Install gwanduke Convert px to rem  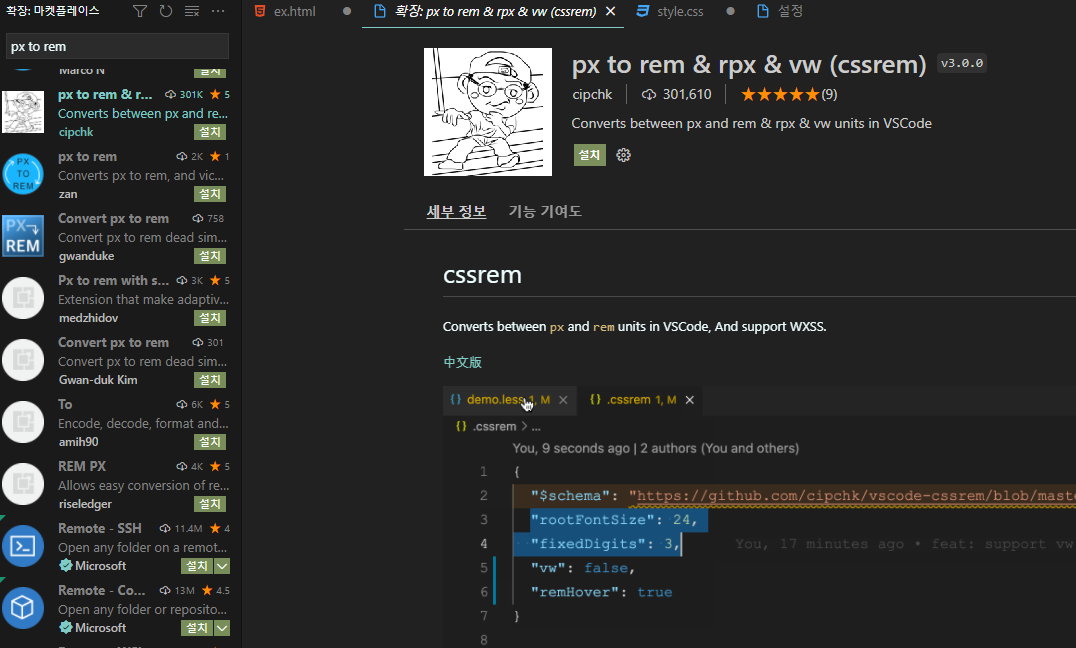210,256
